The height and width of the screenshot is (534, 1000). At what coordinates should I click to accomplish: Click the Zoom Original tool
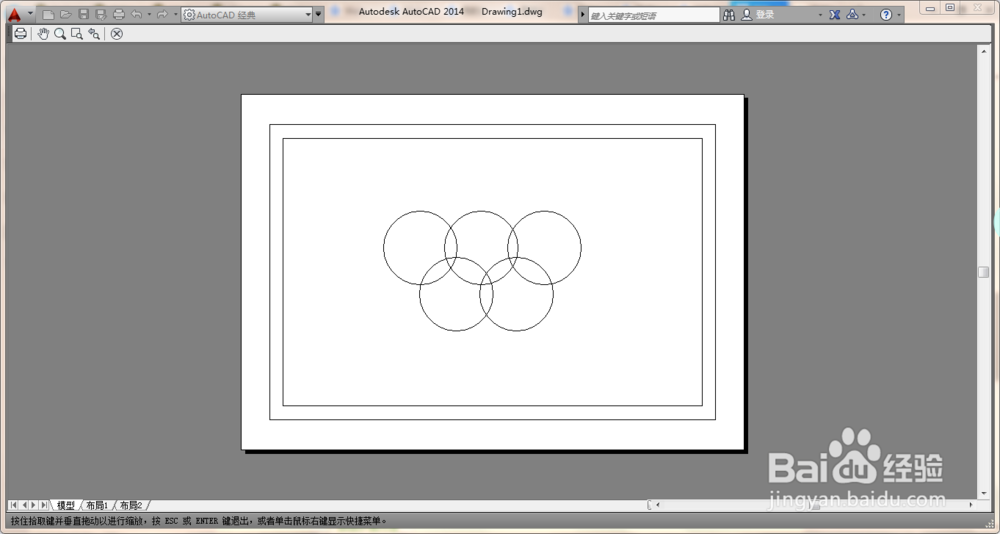point(94,34)
